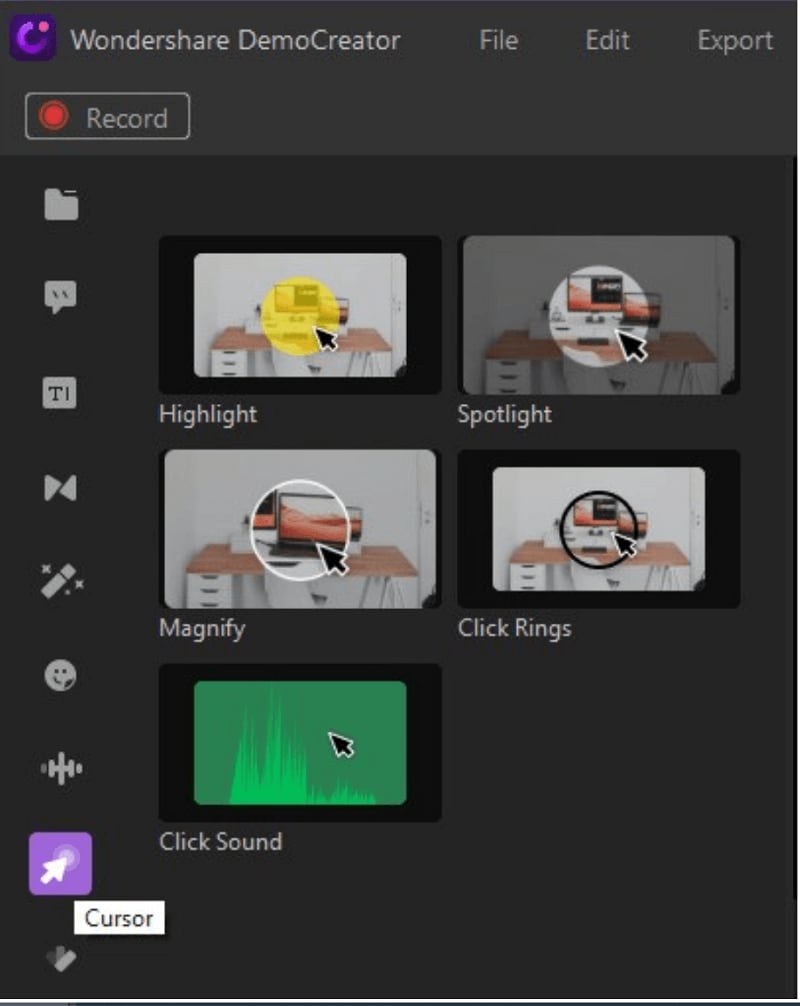Image resolution: width=800 pixels, height=1006 pixels.
Task: Click the Wondershare DemoCreator logo icon
Action: point(33,38)
